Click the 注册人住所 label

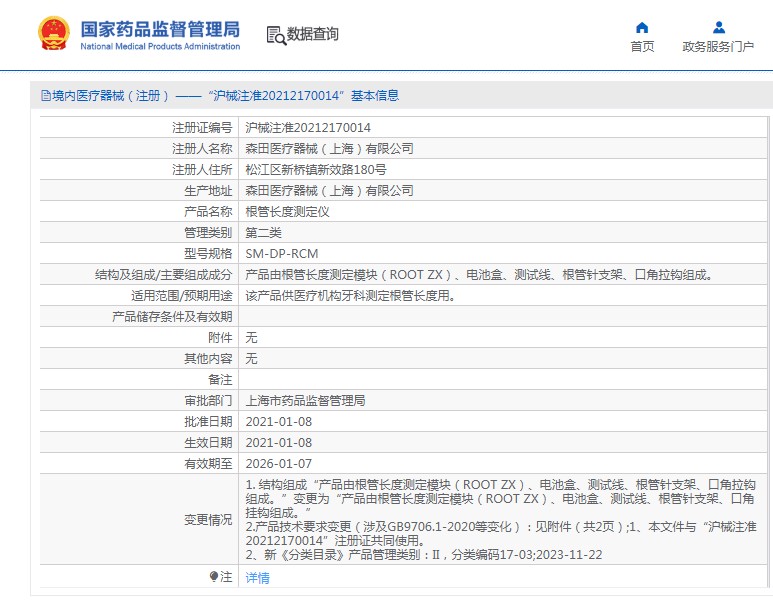(202, 170)
